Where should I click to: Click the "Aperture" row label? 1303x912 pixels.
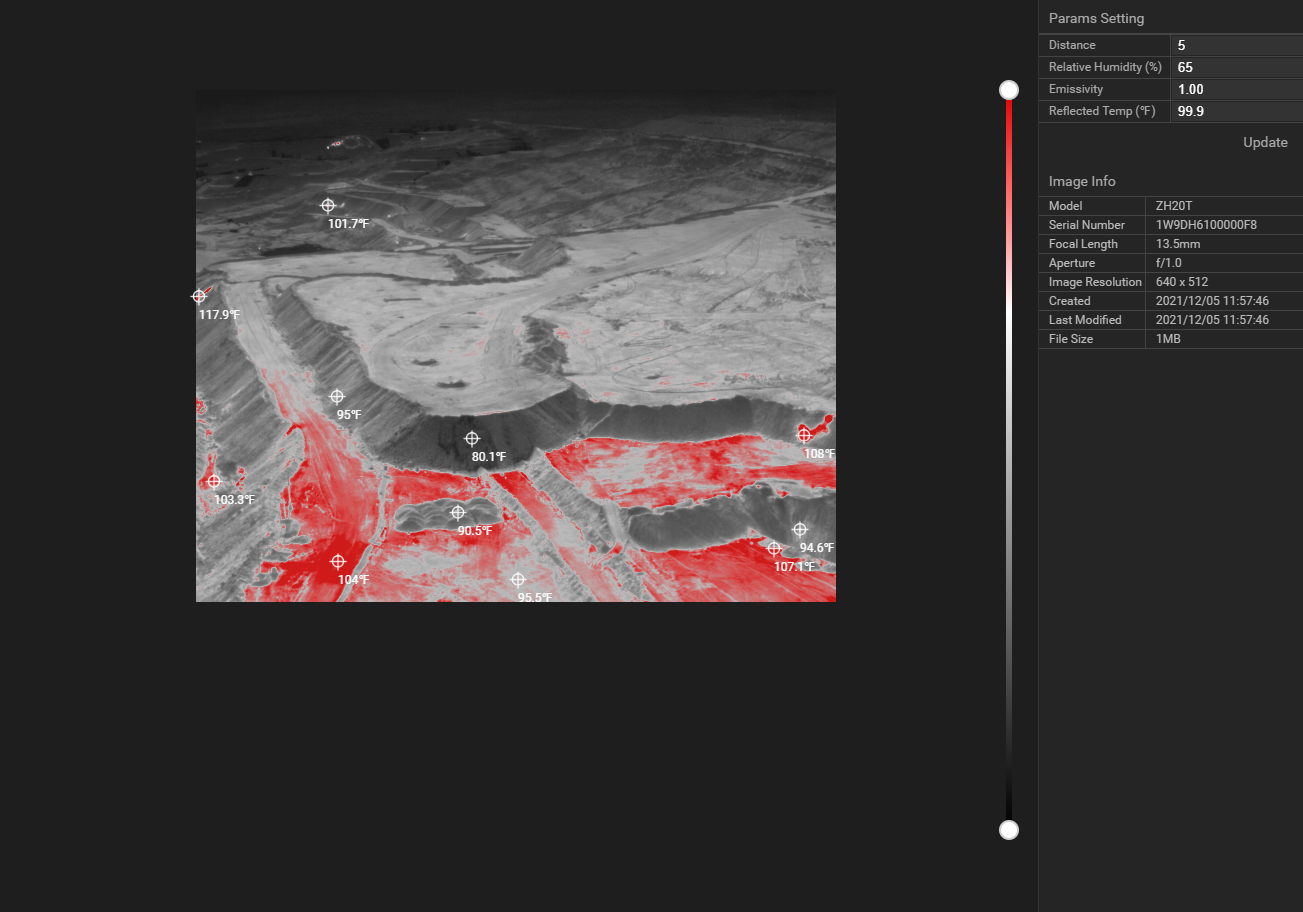(1072, 263)
